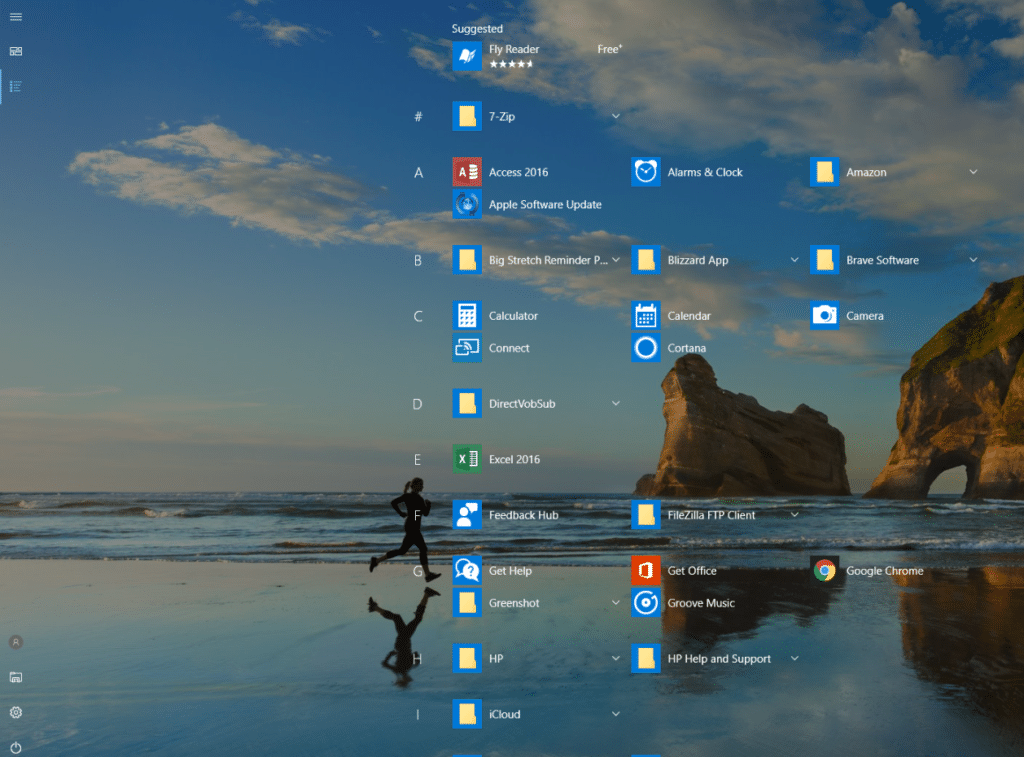Click the letter E section header
Image resolution: width=1024 pixels, height=757 pixels.
coord(417,460)
